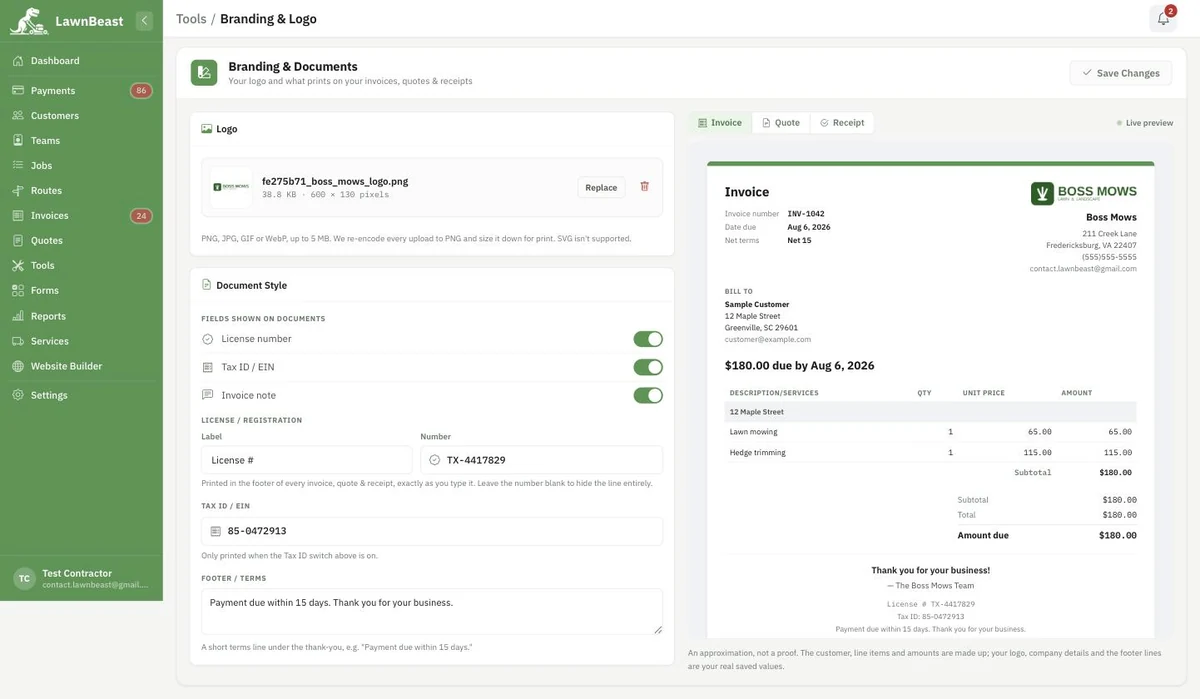Click the Tax ID / EIN row icon
Image resolution: width=1200 pixels, height=699 pixels.
[208, 367]
